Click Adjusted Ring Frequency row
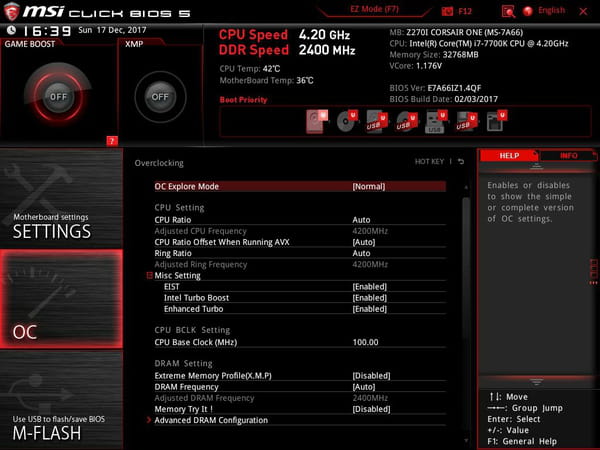The image size is (600, 450). (x=300, y=264)
